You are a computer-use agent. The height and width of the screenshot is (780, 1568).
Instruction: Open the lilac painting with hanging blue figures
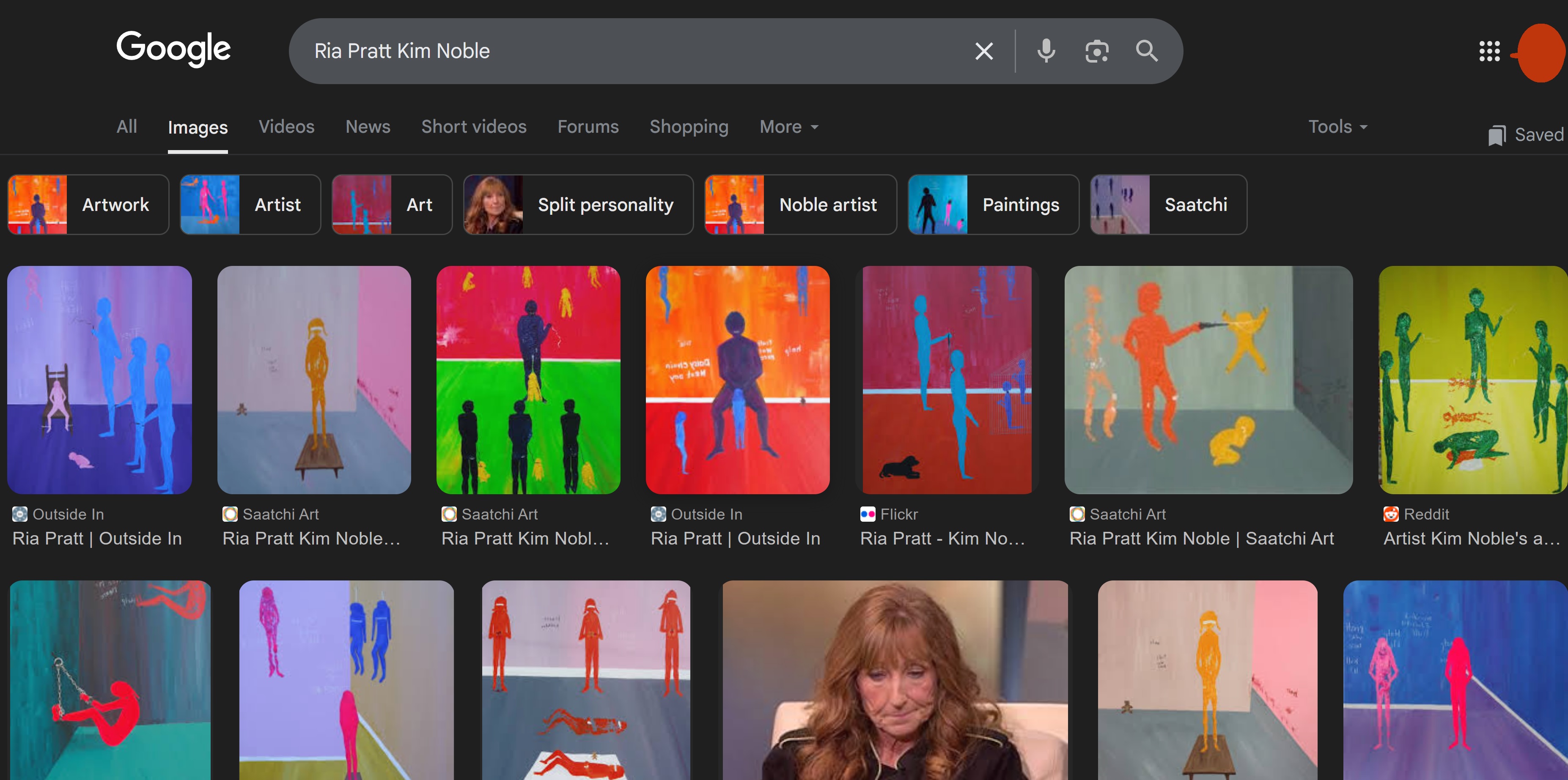(346, 680)
